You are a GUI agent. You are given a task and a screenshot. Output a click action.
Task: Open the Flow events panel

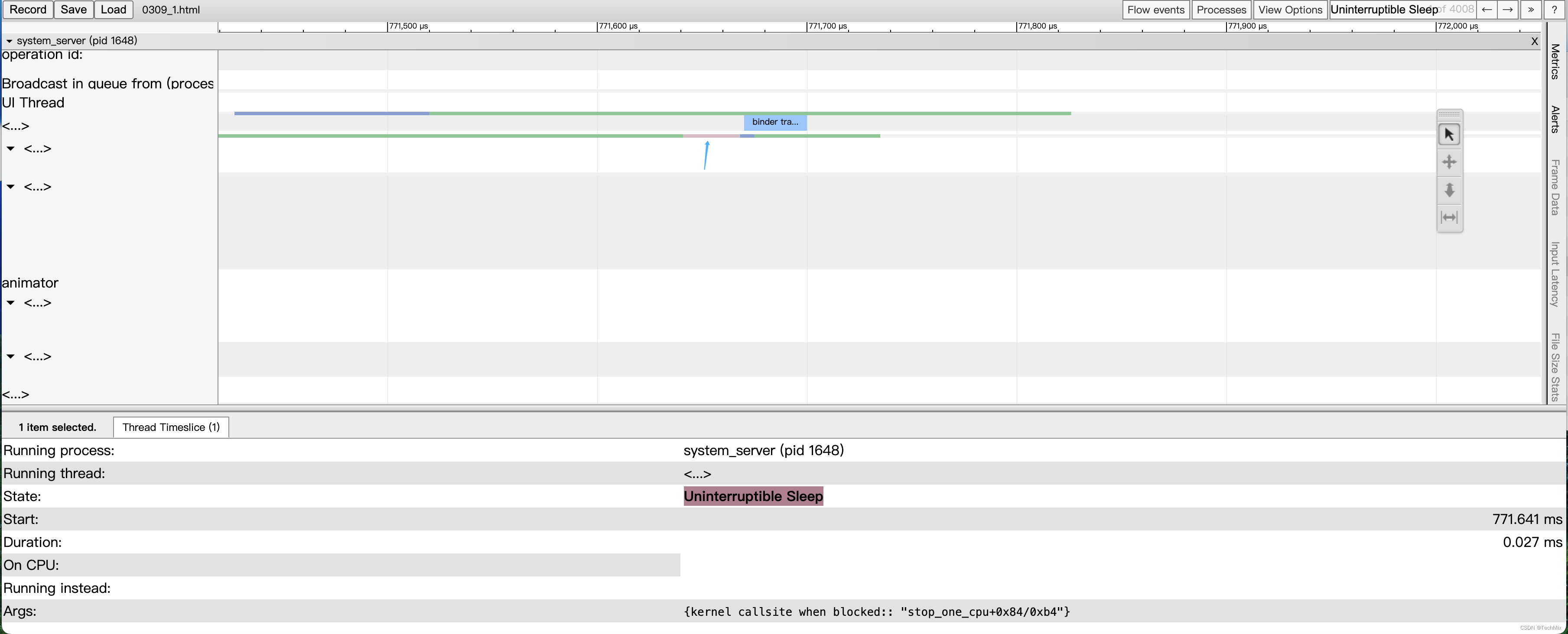click(x=1156, y=9)
